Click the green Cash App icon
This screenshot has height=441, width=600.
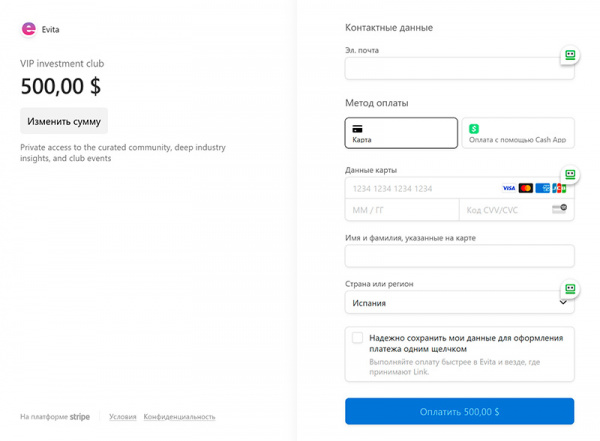pyautogui.click(x=474, y=129)
